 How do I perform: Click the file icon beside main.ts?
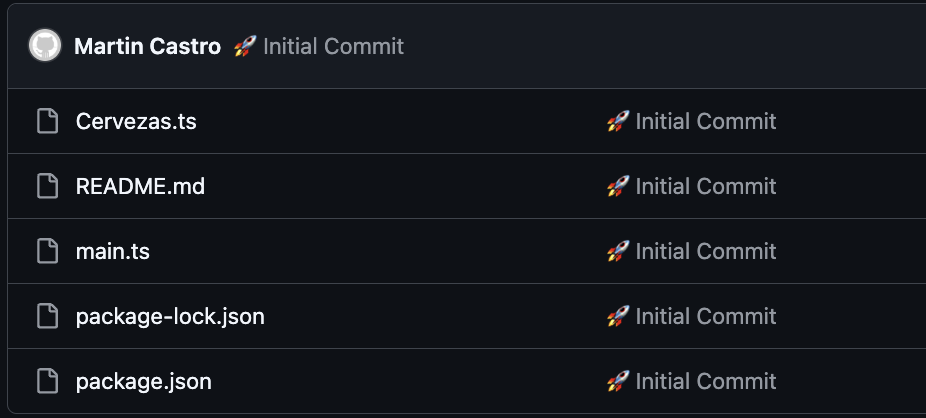47,251
